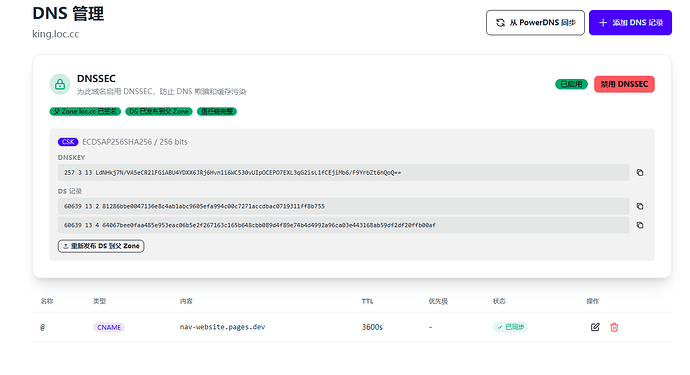Copy the DNSKEY value icon
Screen dimensions: 690x375
[640, 173]
